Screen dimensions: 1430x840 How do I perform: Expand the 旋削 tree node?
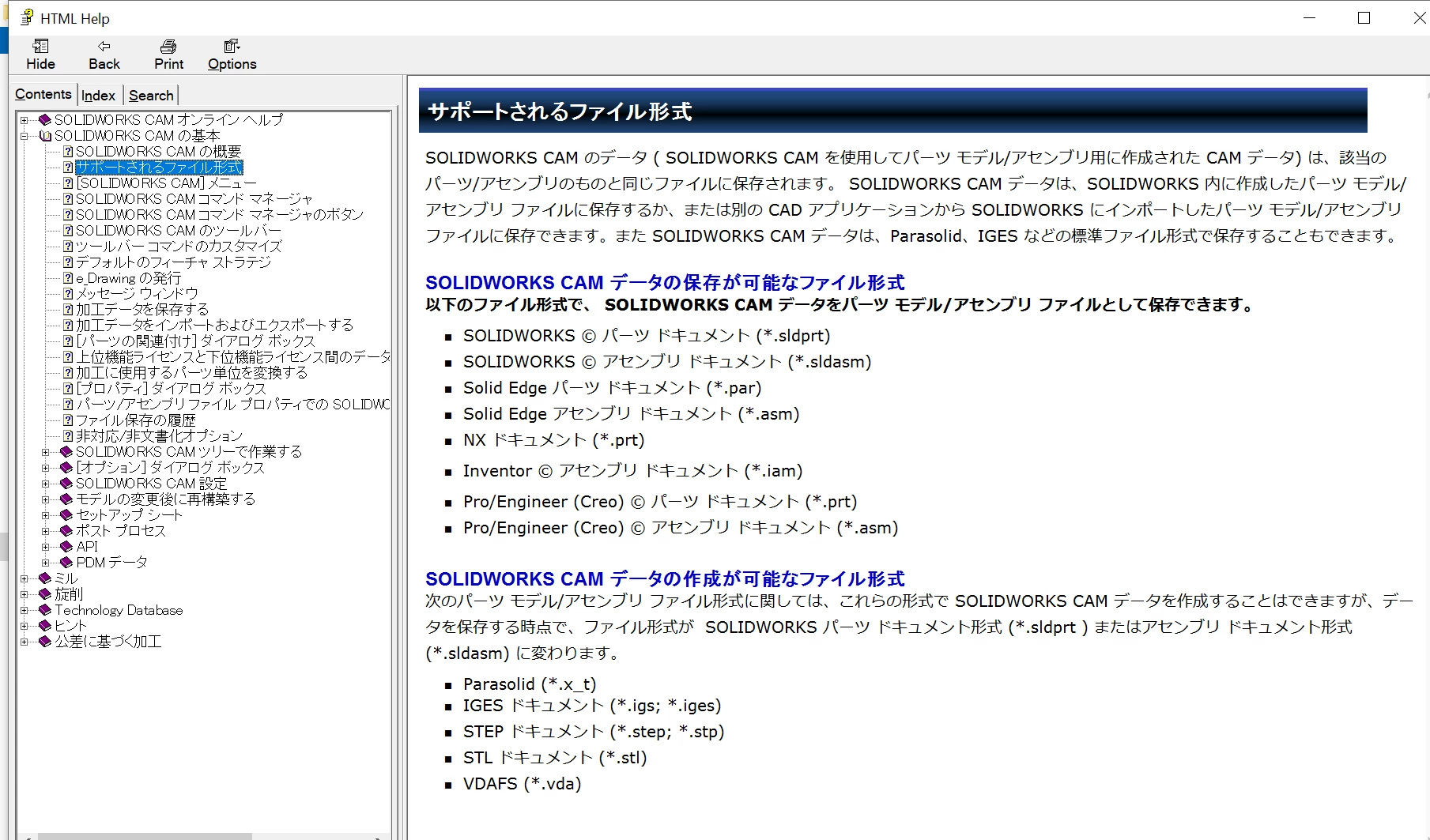tap(25, 594)
